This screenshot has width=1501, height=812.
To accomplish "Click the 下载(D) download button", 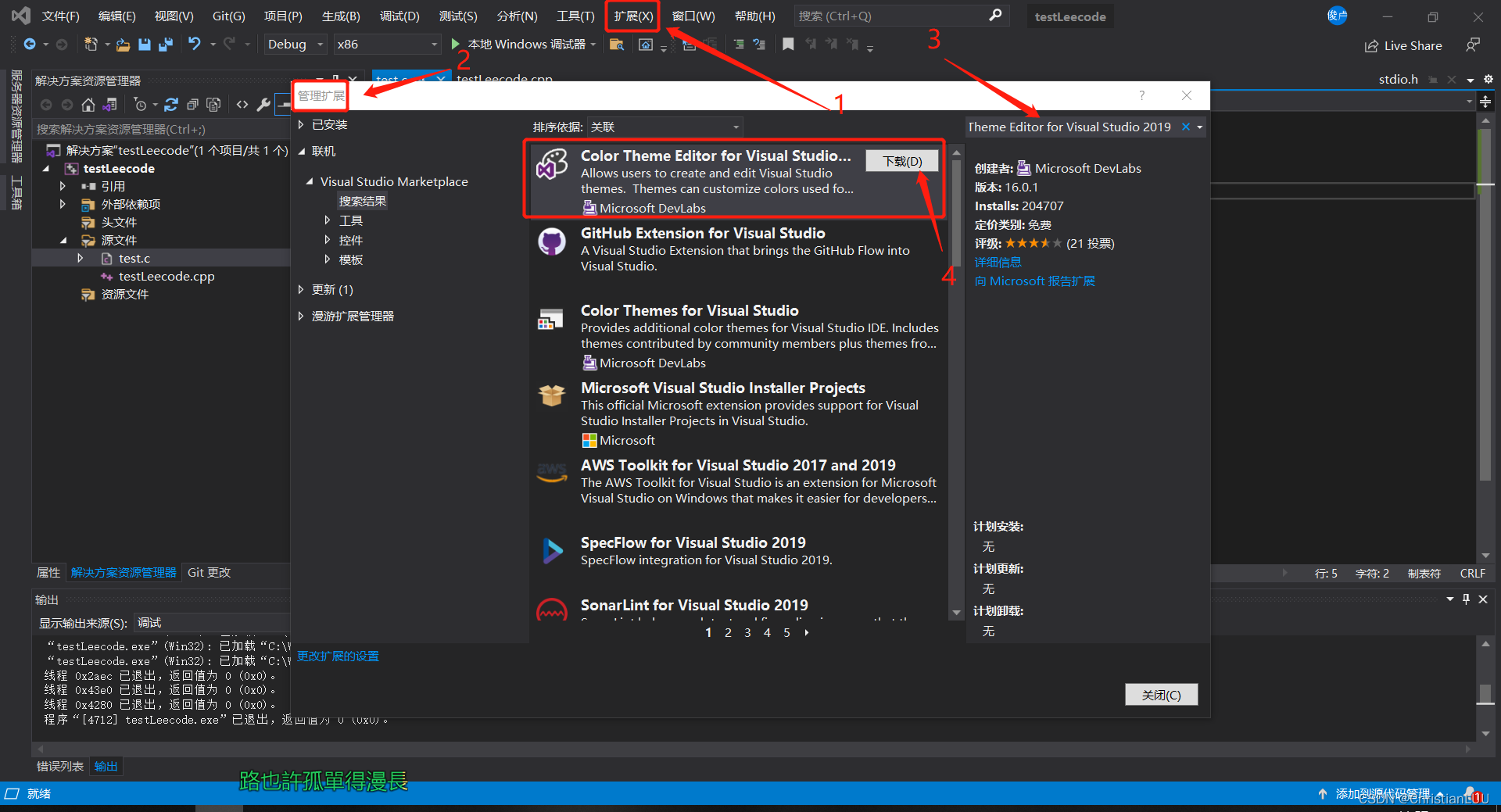I will pyautogui.click(x=903, y=161).
